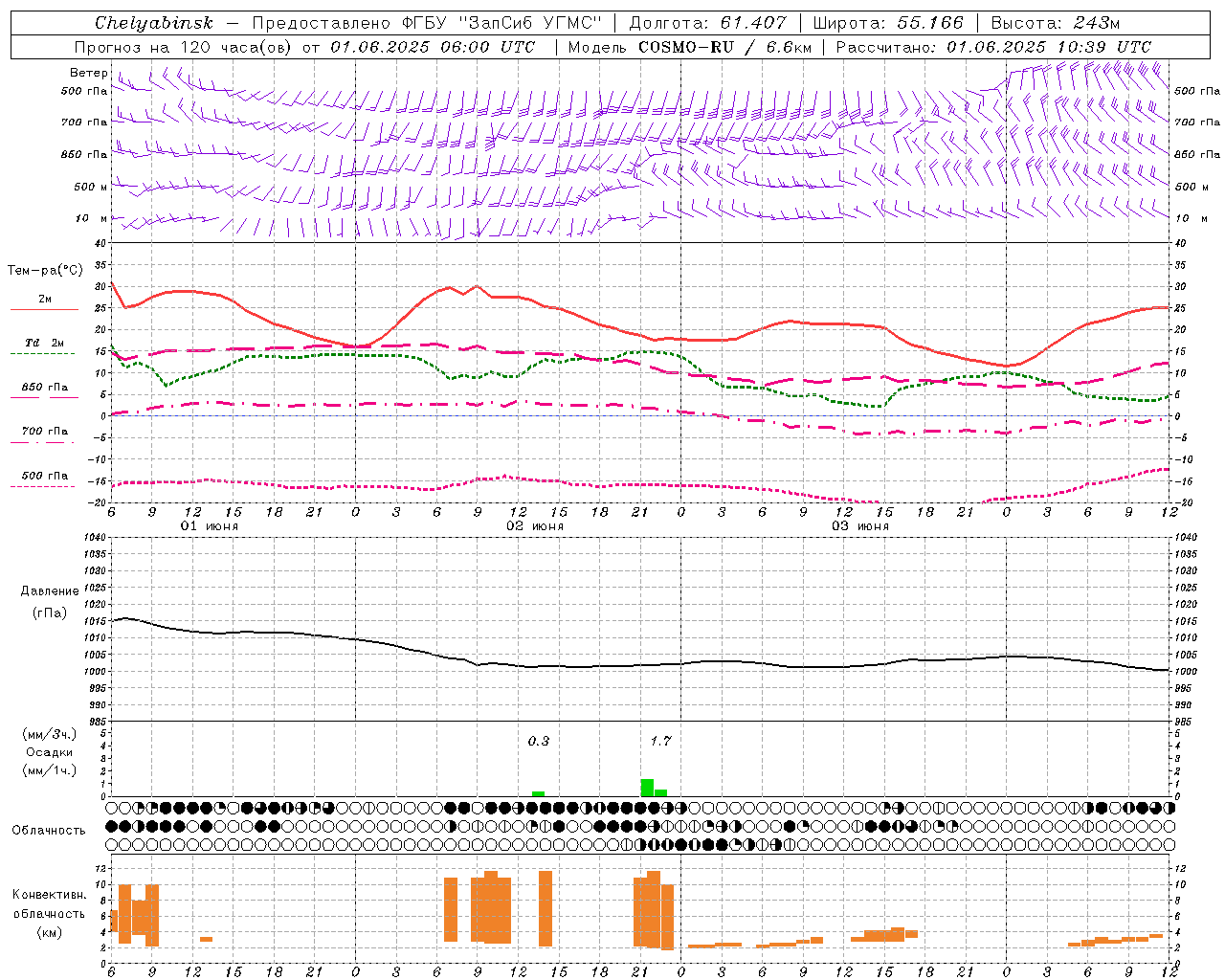Click the elevation text "Высота: 243м"
The image size is (1225, 980).
click(1055, 23)
